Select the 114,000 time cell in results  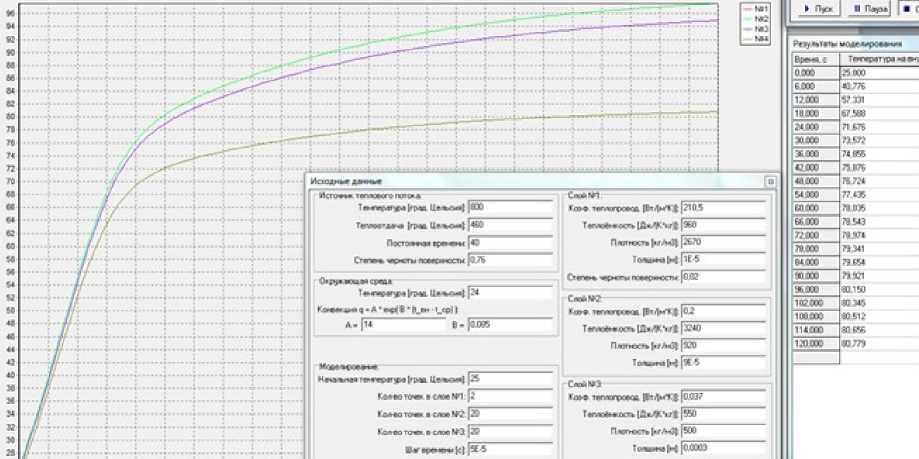816,330
